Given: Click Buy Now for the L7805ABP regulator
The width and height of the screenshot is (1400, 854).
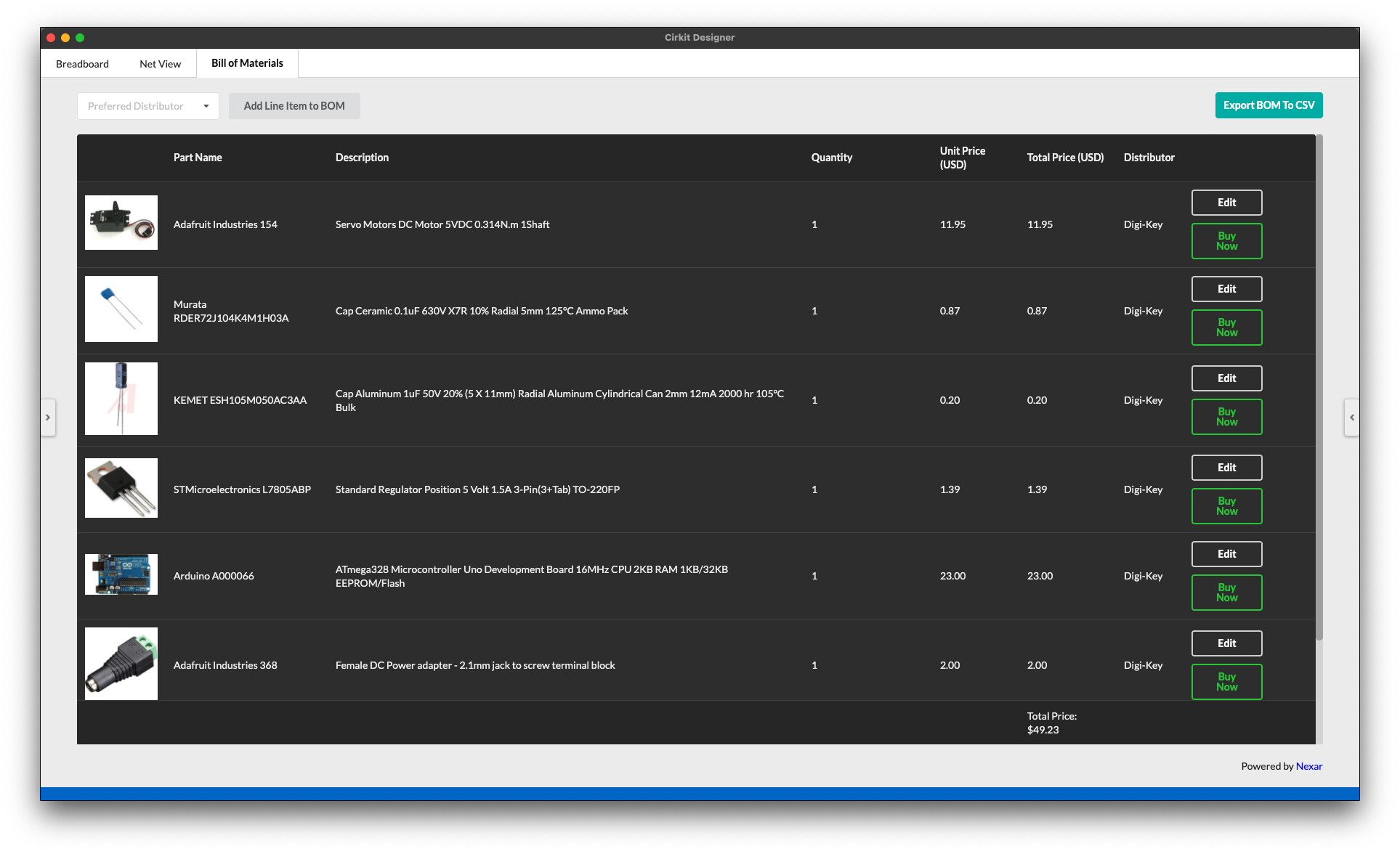Looking at the screenshot, I should [x=1226, y=506].
